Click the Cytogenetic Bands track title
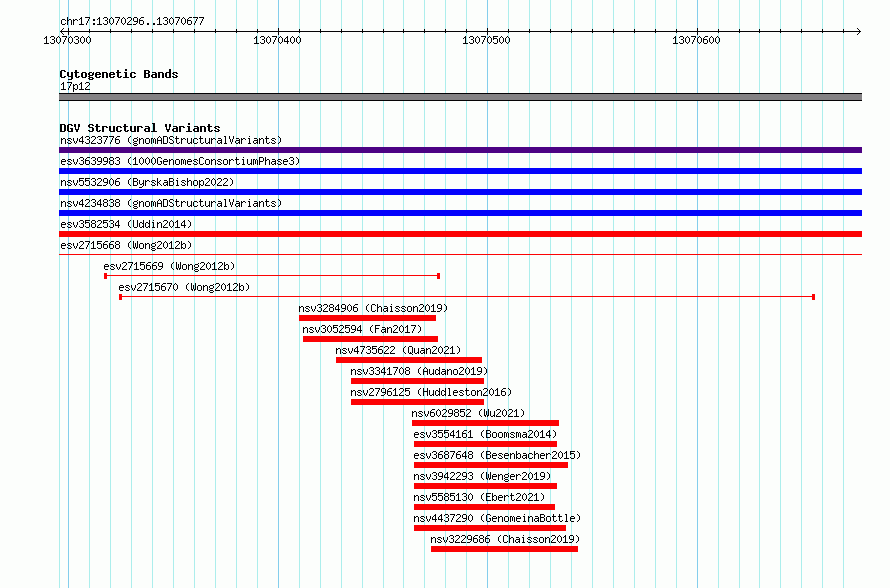 click(119, 74)
